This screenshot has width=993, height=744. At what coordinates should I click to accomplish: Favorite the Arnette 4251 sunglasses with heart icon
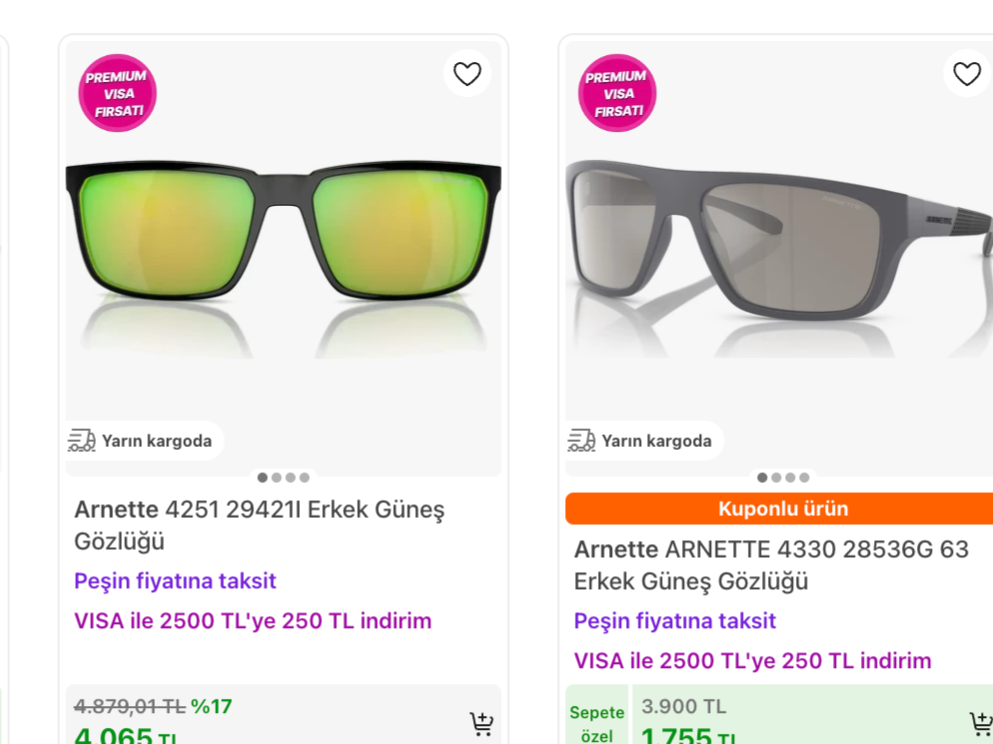467,73
